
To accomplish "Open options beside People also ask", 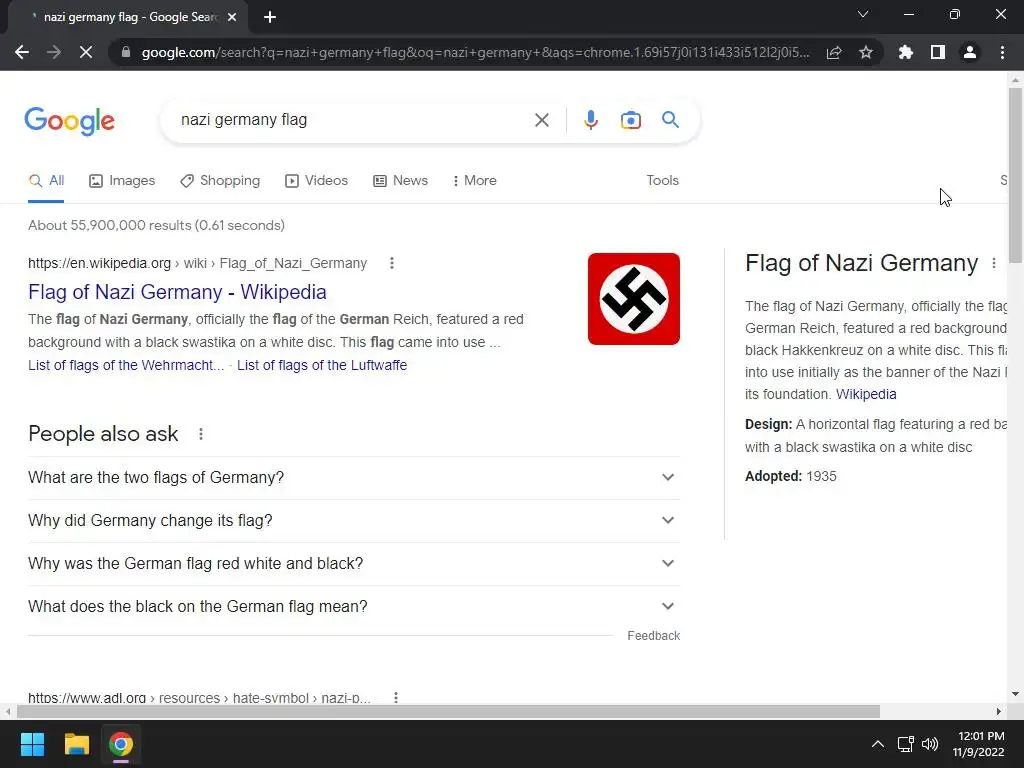I will [201, 434].
